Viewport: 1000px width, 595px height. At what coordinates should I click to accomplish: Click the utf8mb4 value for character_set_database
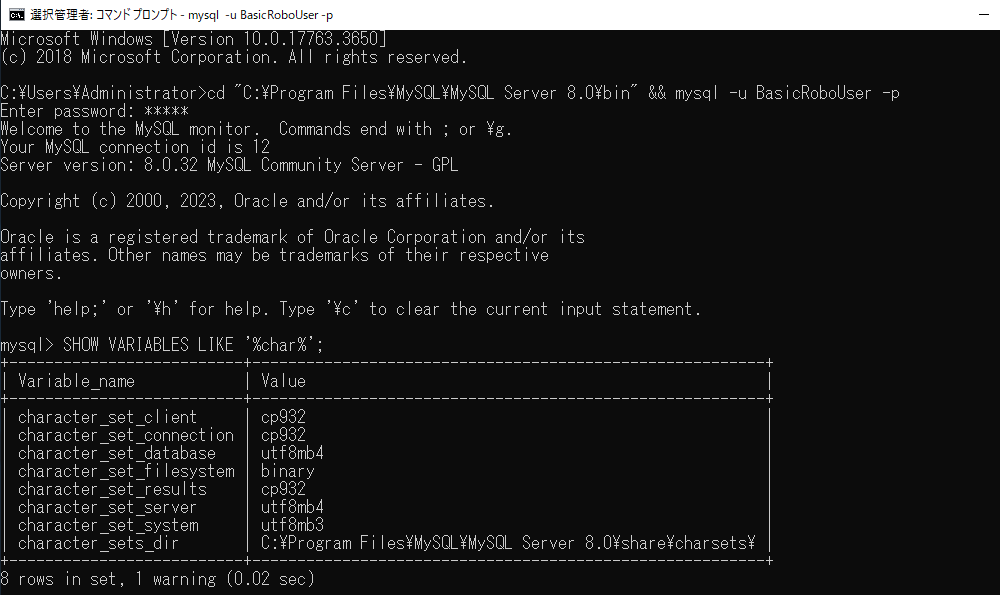point(292,453)
